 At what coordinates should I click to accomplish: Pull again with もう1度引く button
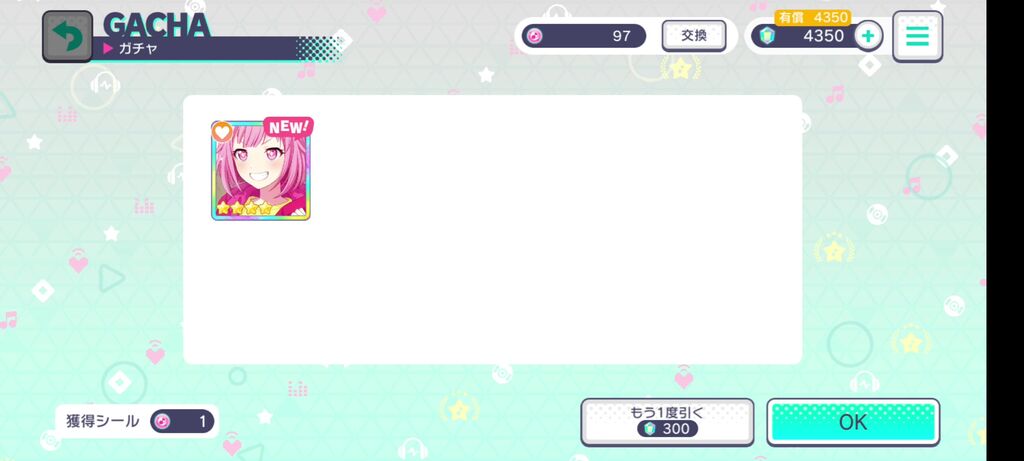[667, 422]
